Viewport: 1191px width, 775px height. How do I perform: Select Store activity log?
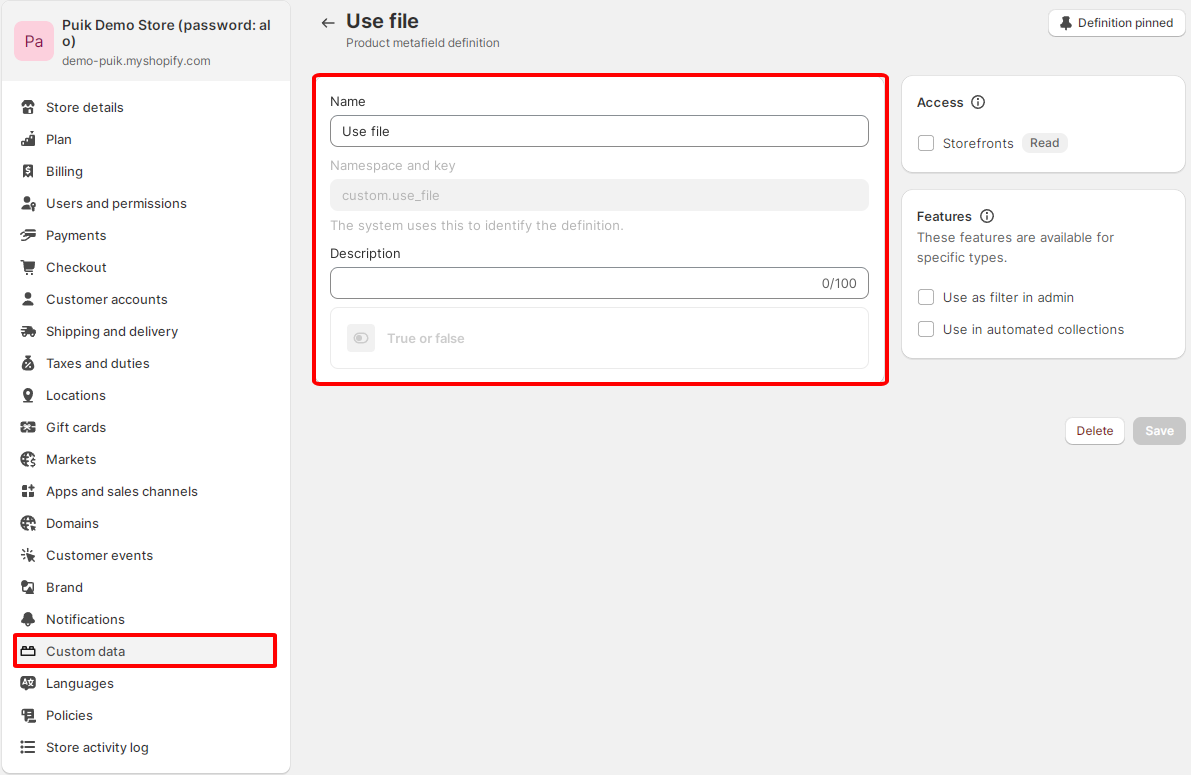[x=97, y=747]
